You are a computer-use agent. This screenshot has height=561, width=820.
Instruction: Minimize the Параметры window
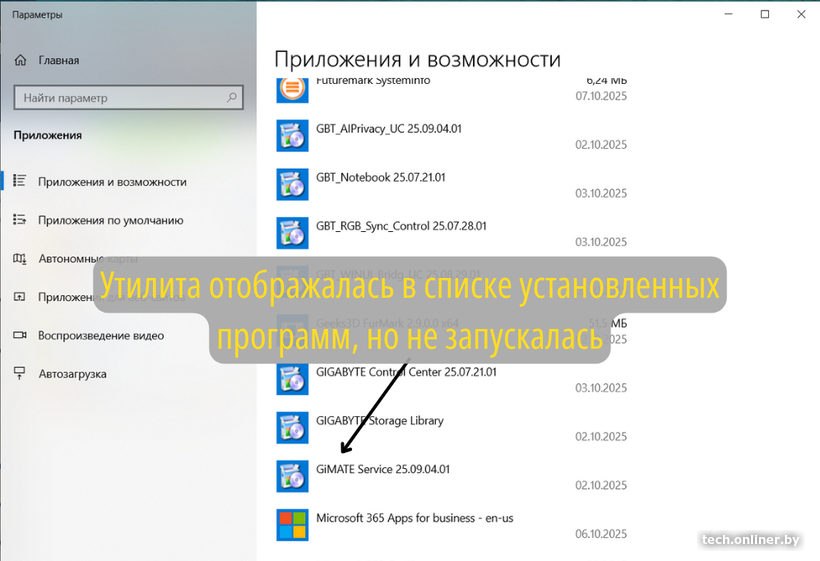click(x=728, y=14)
